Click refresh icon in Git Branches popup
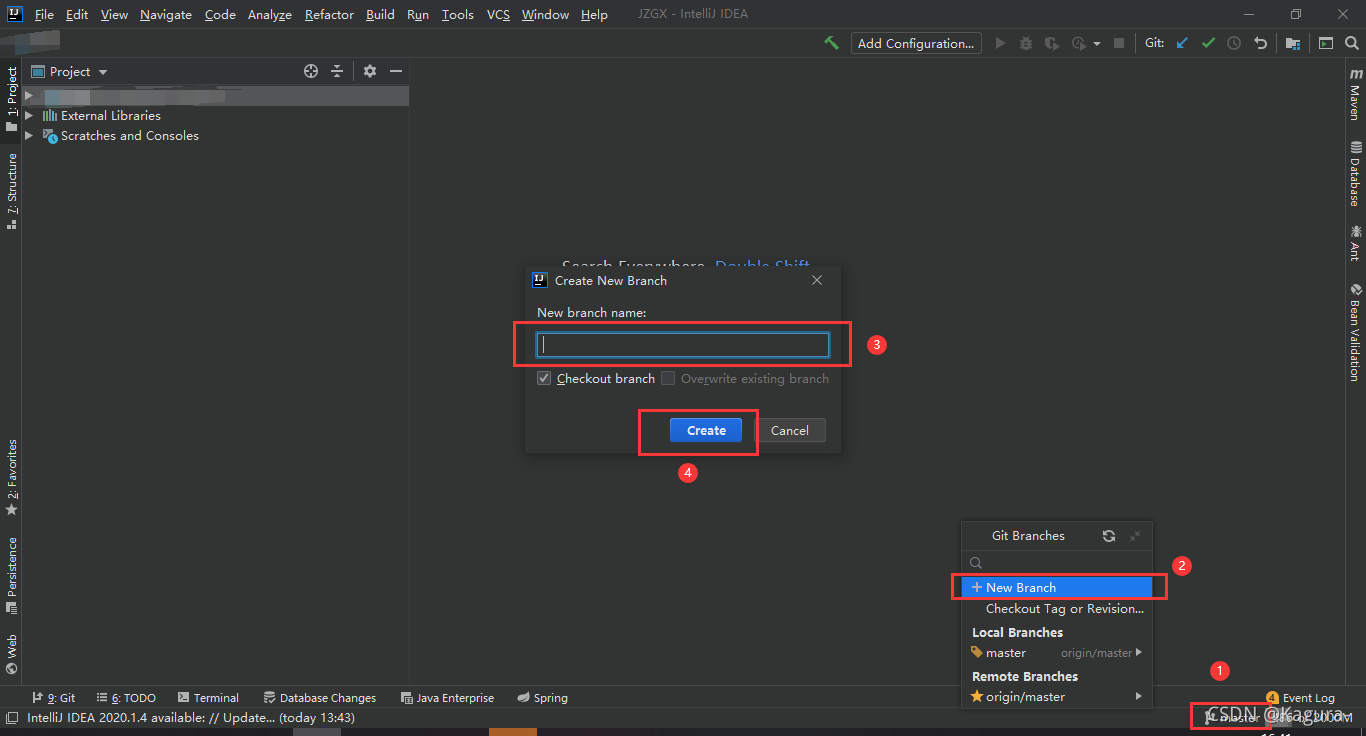Viewport: 1366px width, 736px height. (1109, 536)
